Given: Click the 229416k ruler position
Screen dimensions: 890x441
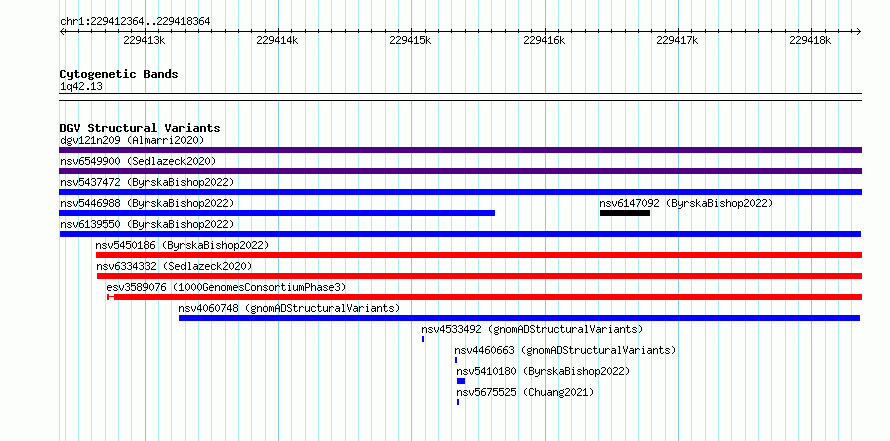Looking at the screenshot, I should [544, 40].
